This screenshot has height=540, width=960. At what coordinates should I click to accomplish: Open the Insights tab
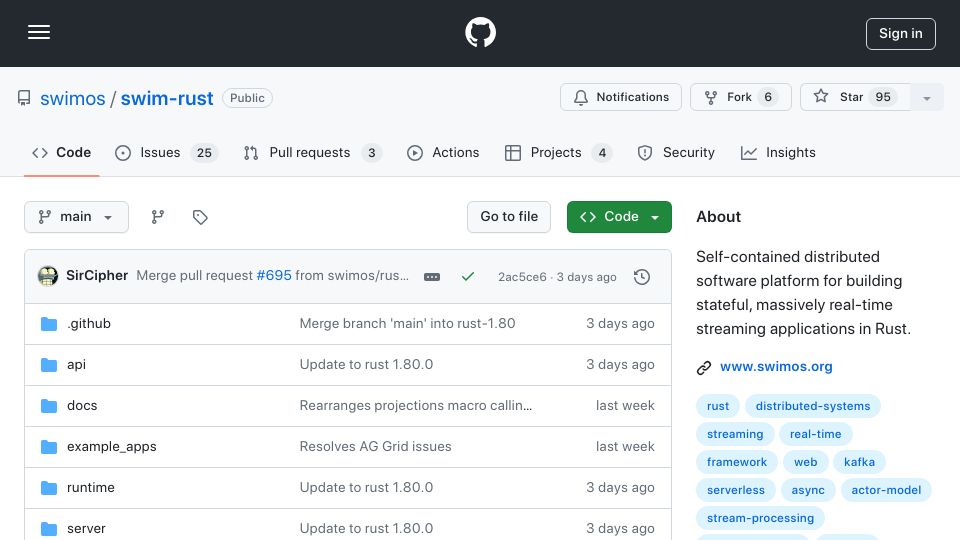[x=778, y=152]
